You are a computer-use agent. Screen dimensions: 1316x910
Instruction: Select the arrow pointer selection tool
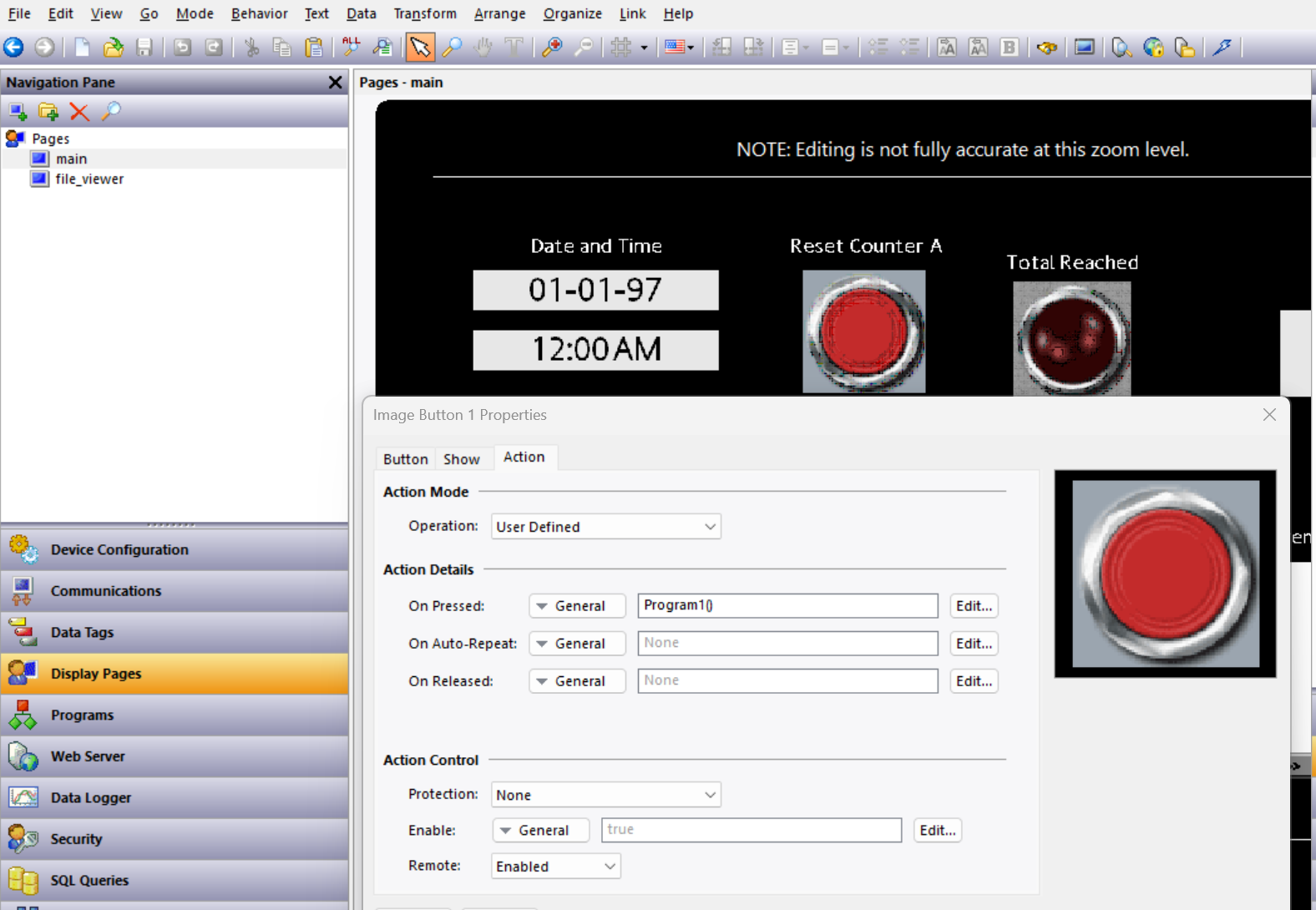(420, 48)
